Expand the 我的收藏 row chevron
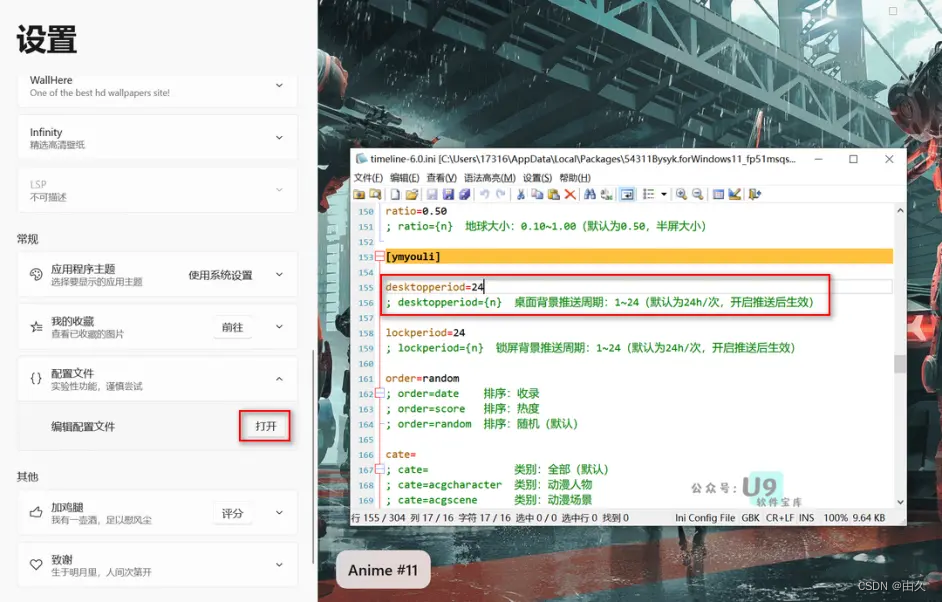 click(x=279, y=327)
